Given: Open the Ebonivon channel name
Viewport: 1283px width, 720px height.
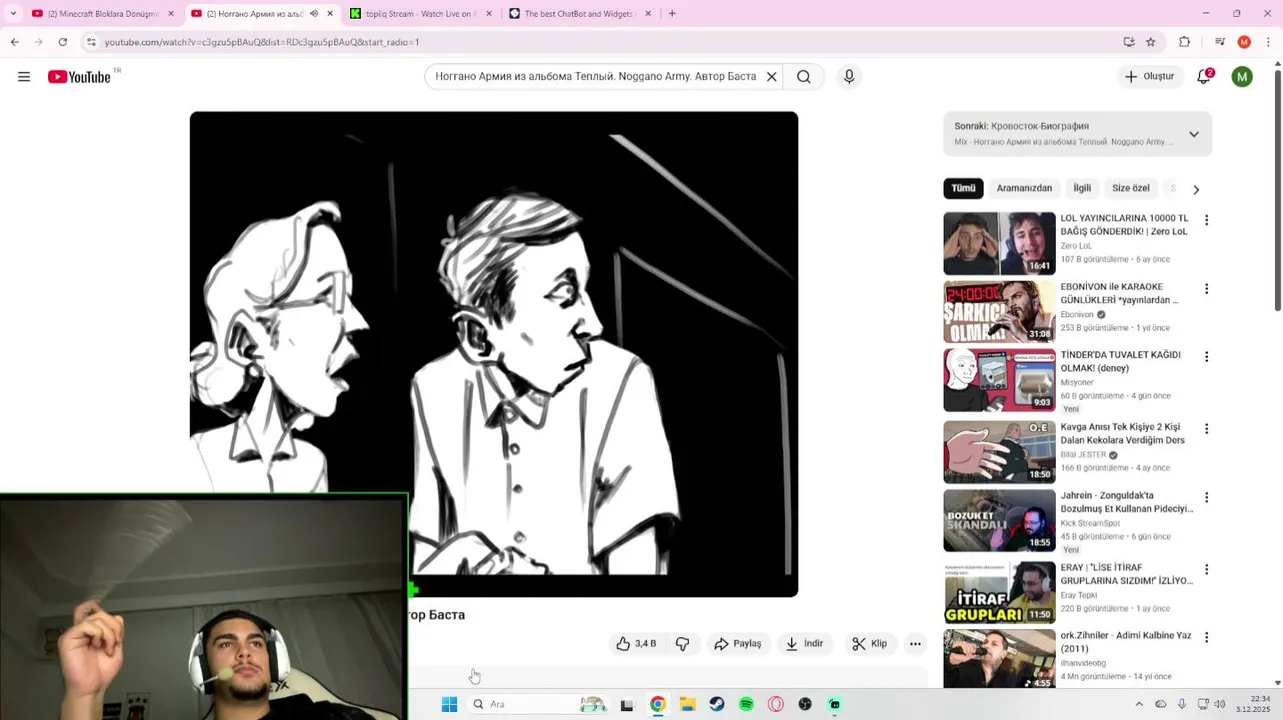Looking at the screenshot, I should (1077, 314).
